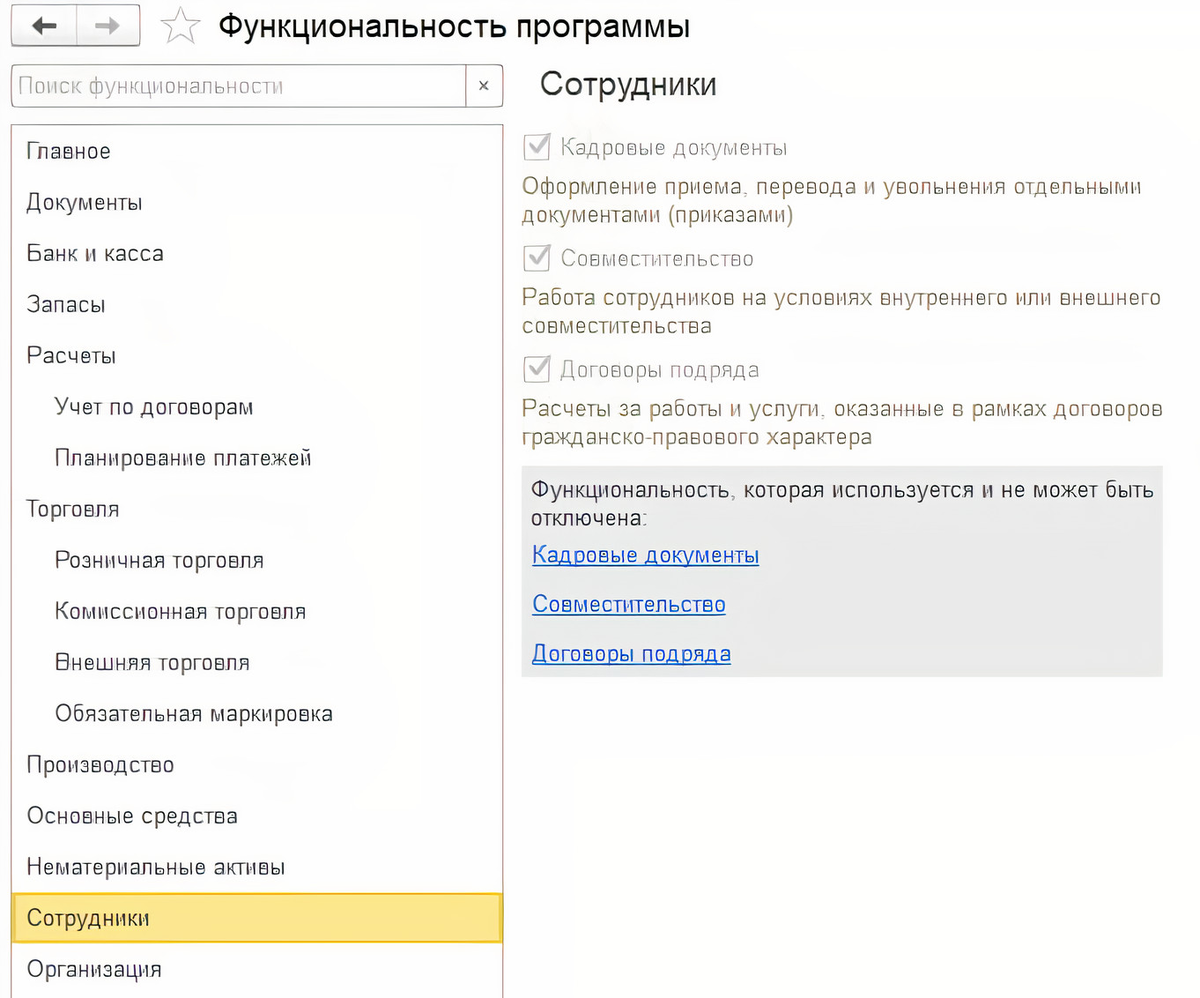Click the functionality search input field
Viewport: 1200px width, 998px height.
tap(230, 86)
